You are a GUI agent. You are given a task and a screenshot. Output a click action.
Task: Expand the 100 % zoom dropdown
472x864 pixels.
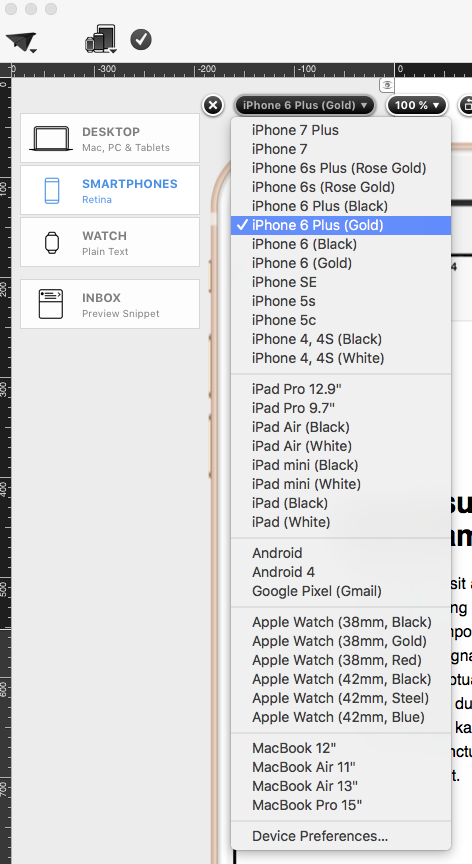coord(416,105)
